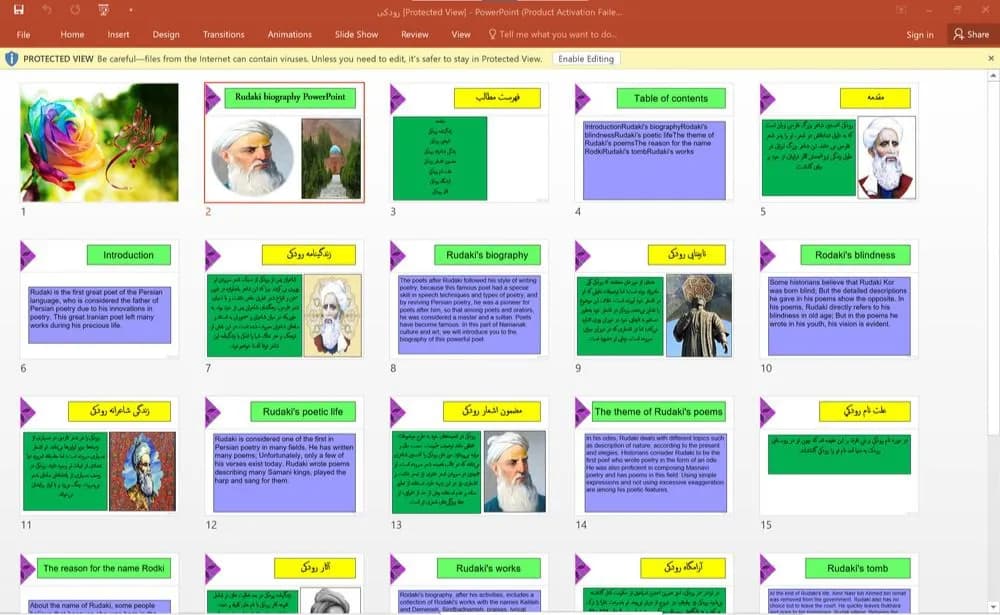The image size is (1000, 615).
Task: Select slide 15 thumbnail
Action: (x=839, y=456)
